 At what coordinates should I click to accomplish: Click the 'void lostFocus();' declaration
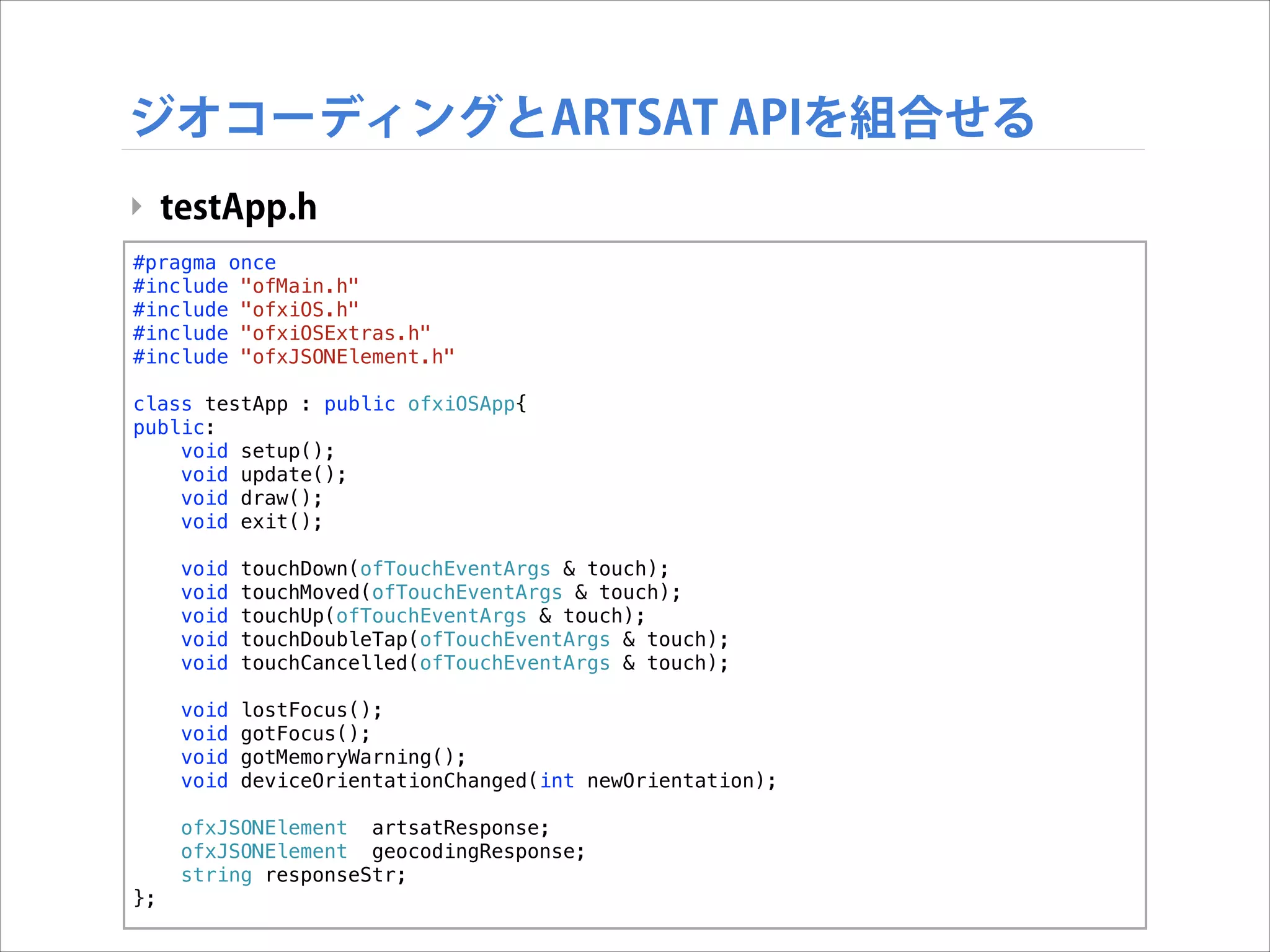pyautogui.click(x=282, y=710)
